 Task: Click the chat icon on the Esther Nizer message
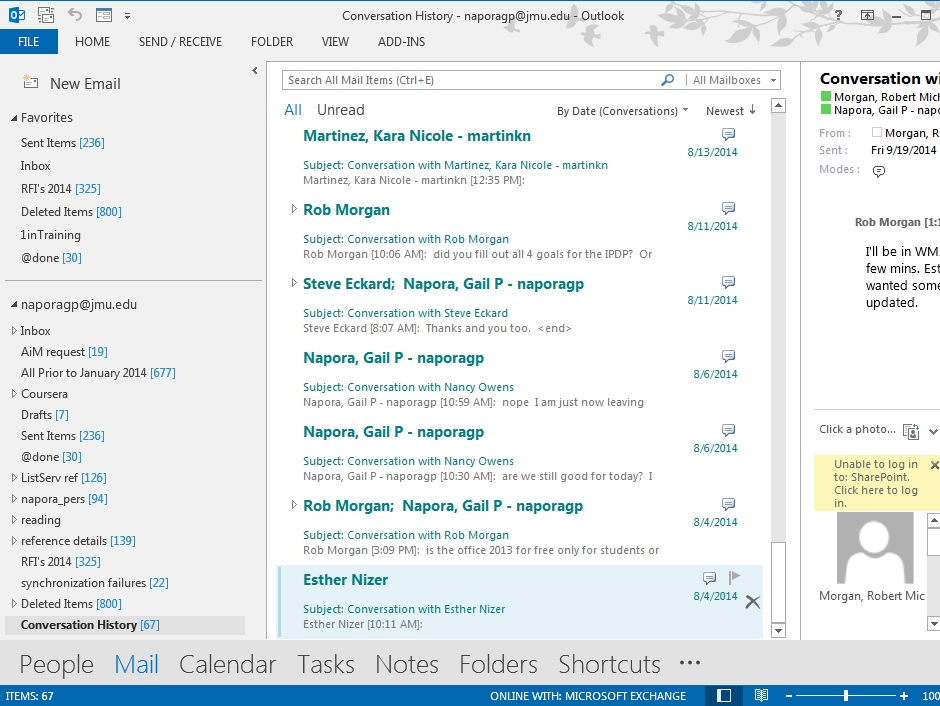(709, 578)
